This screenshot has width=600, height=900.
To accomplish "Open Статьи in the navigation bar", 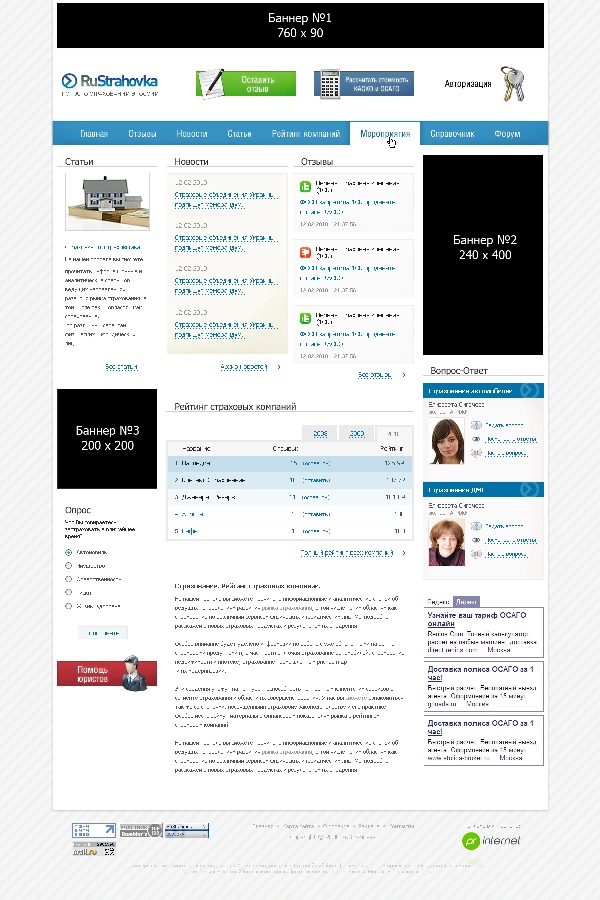I will [239, 134].
